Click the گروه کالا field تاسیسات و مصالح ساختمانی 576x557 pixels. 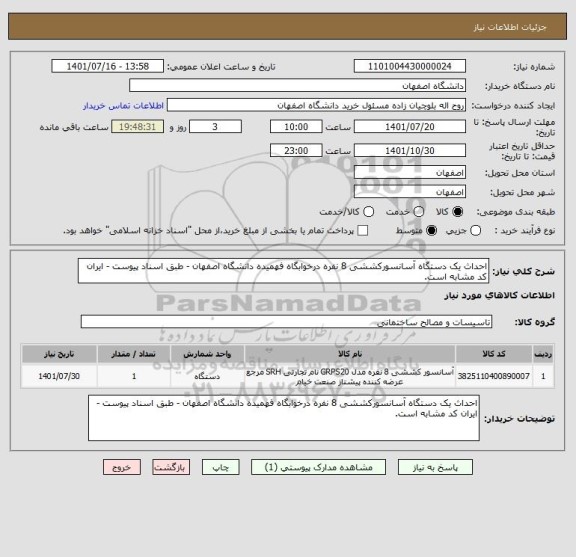(286, 322)
